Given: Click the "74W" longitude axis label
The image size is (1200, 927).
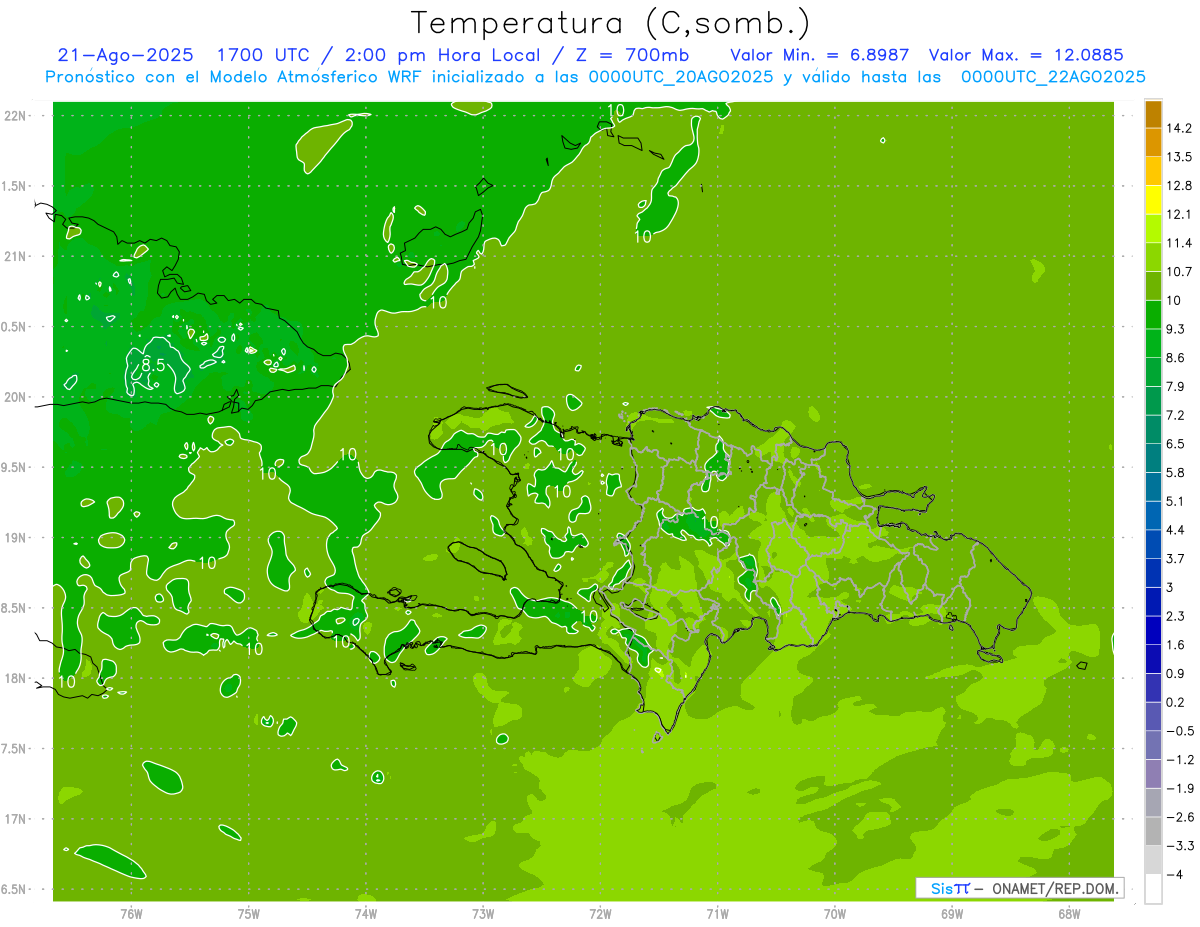Looking at the screenshot, I should [365, 914].
